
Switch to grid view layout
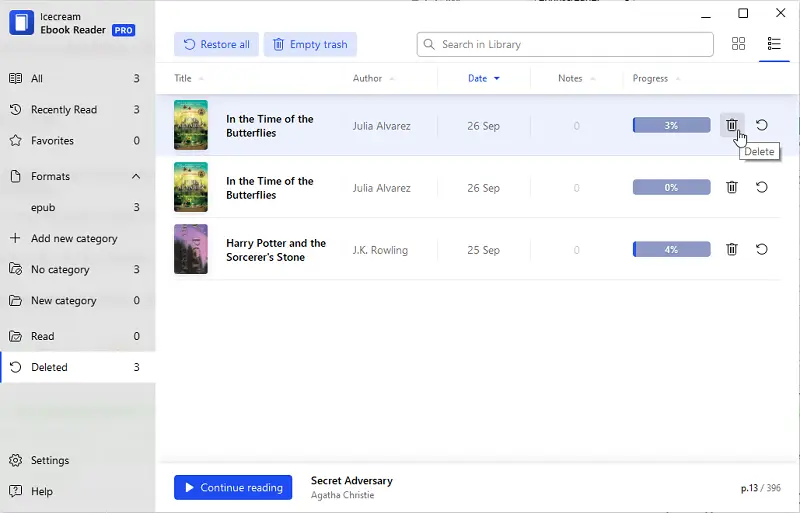[x=738, y=44]
